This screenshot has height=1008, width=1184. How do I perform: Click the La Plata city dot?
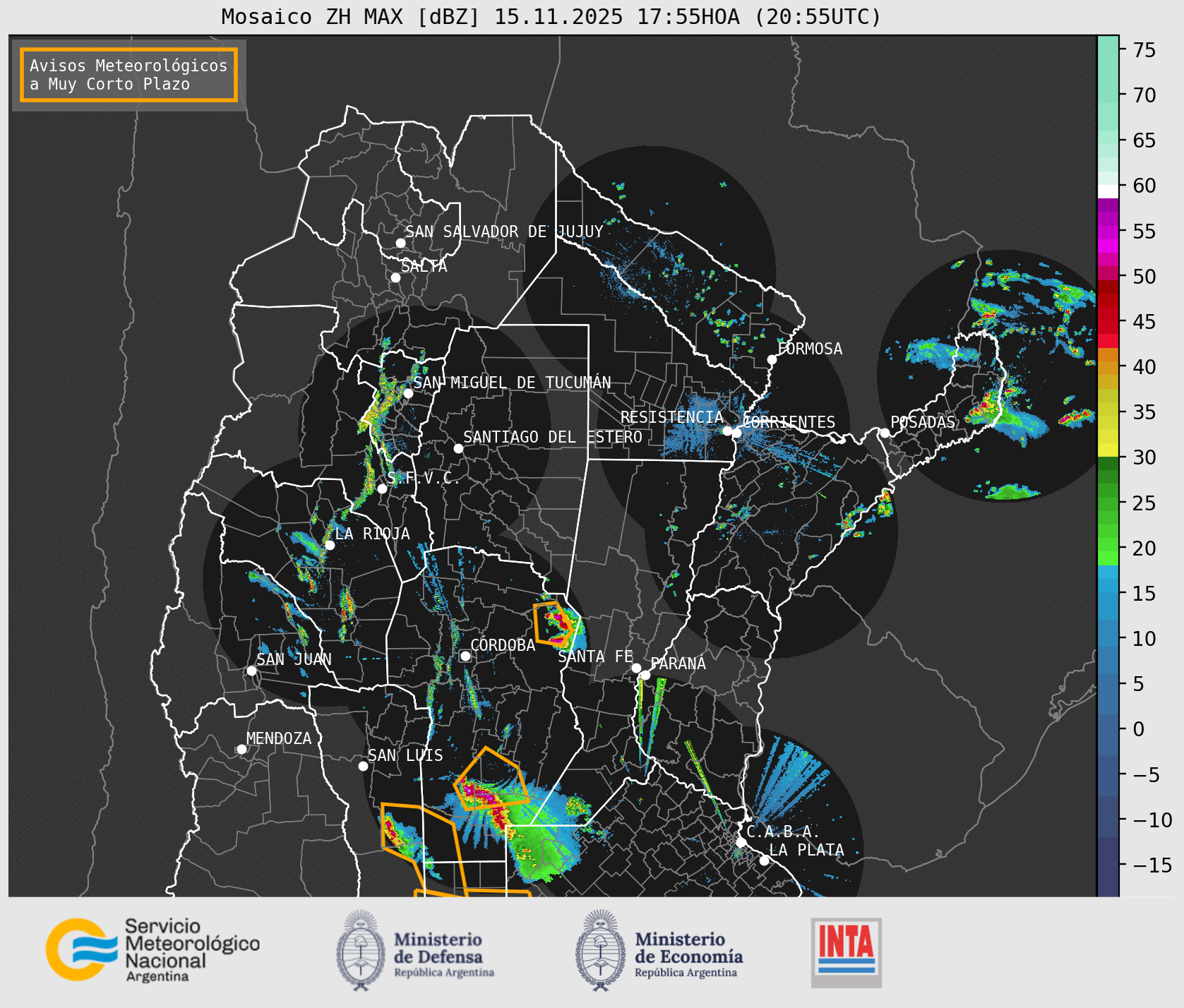point(764,860)
